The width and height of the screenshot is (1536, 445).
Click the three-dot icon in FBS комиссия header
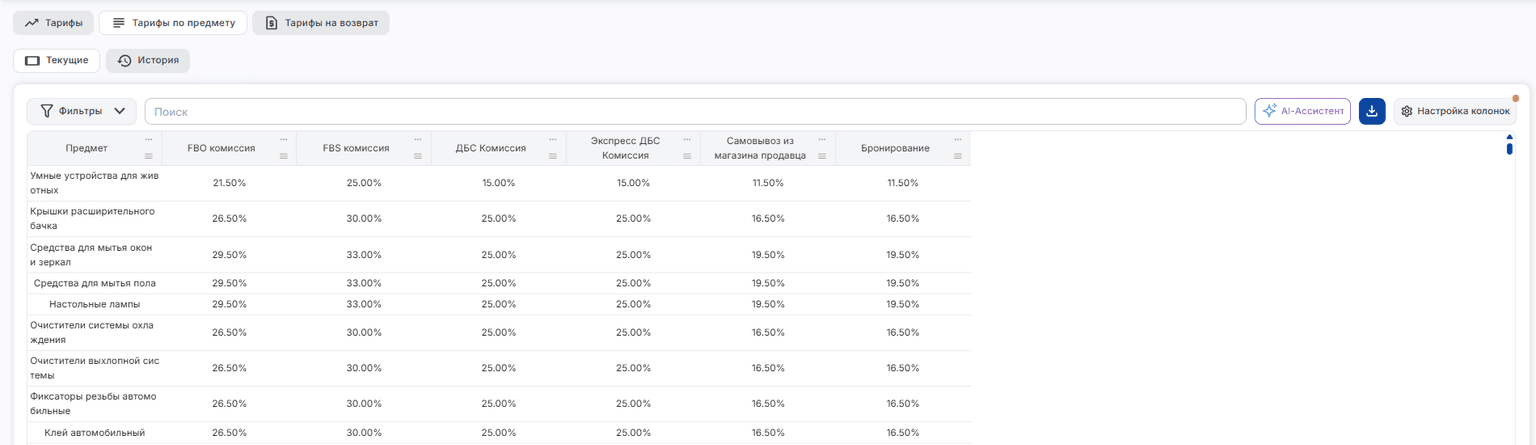coord(419,139)
